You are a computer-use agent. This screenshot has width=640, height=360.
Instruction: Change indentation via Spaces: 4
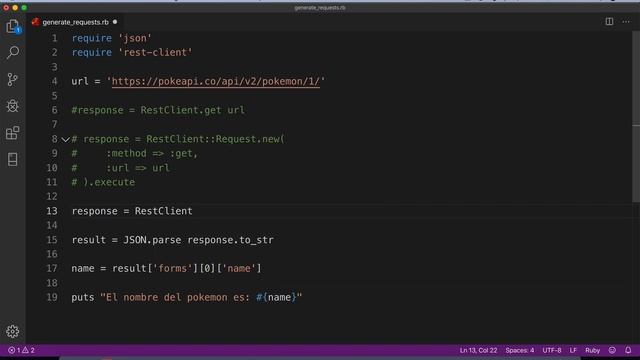520,350
